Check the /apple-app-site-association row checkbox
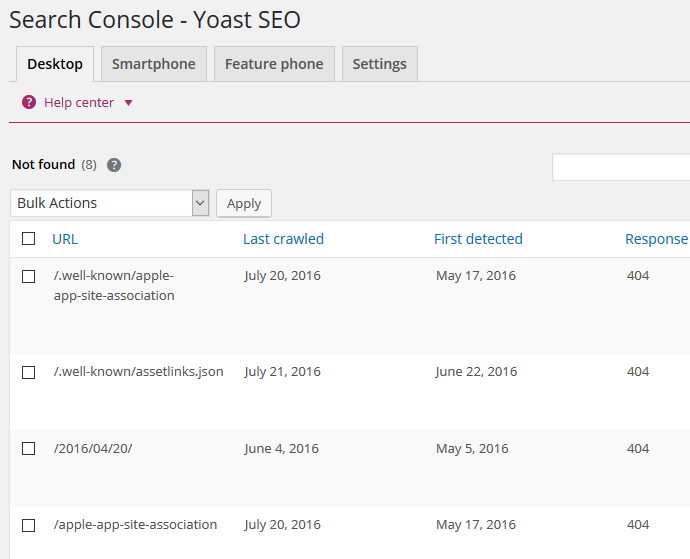 click(x=29, y=525)
